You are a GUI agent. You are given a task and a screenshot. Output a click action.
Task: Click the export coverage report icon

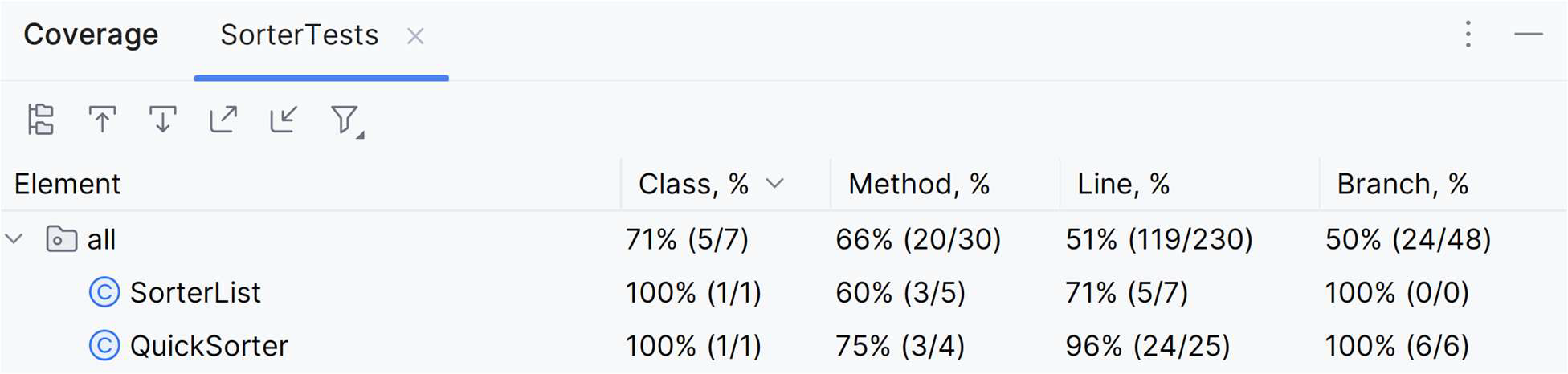223,120
